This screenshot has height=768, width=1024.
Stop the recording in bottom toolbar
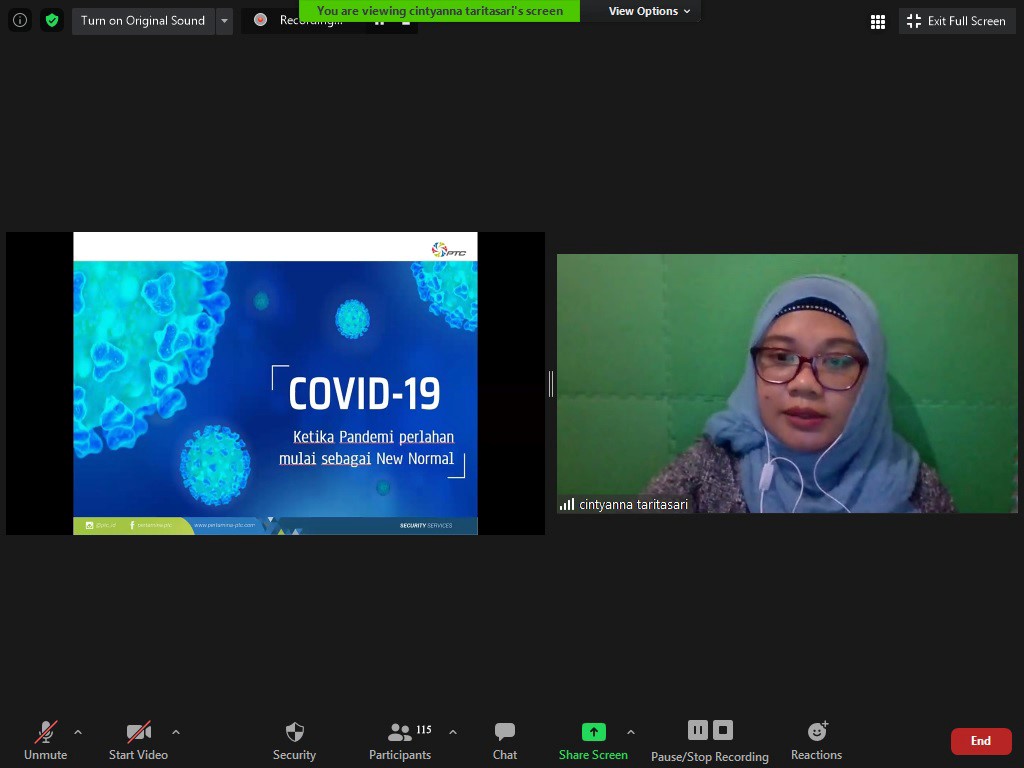723,730
